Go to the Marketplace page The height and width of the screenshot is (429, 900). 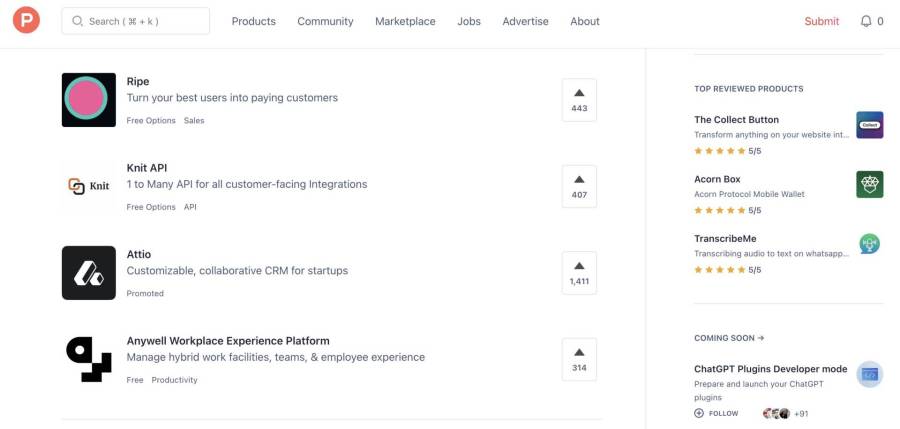[x=405, y=21]
